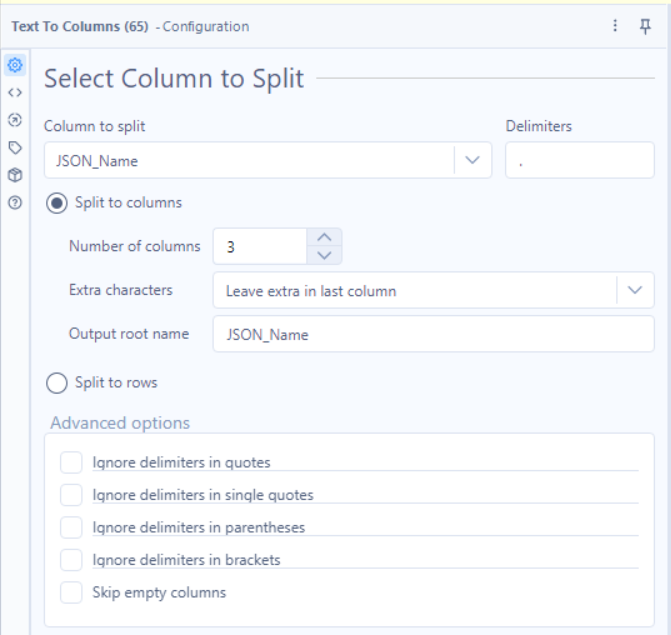Expand the Column to split dropdown
This screenshot has height=635, width=671.
click(x=473, y=160)
